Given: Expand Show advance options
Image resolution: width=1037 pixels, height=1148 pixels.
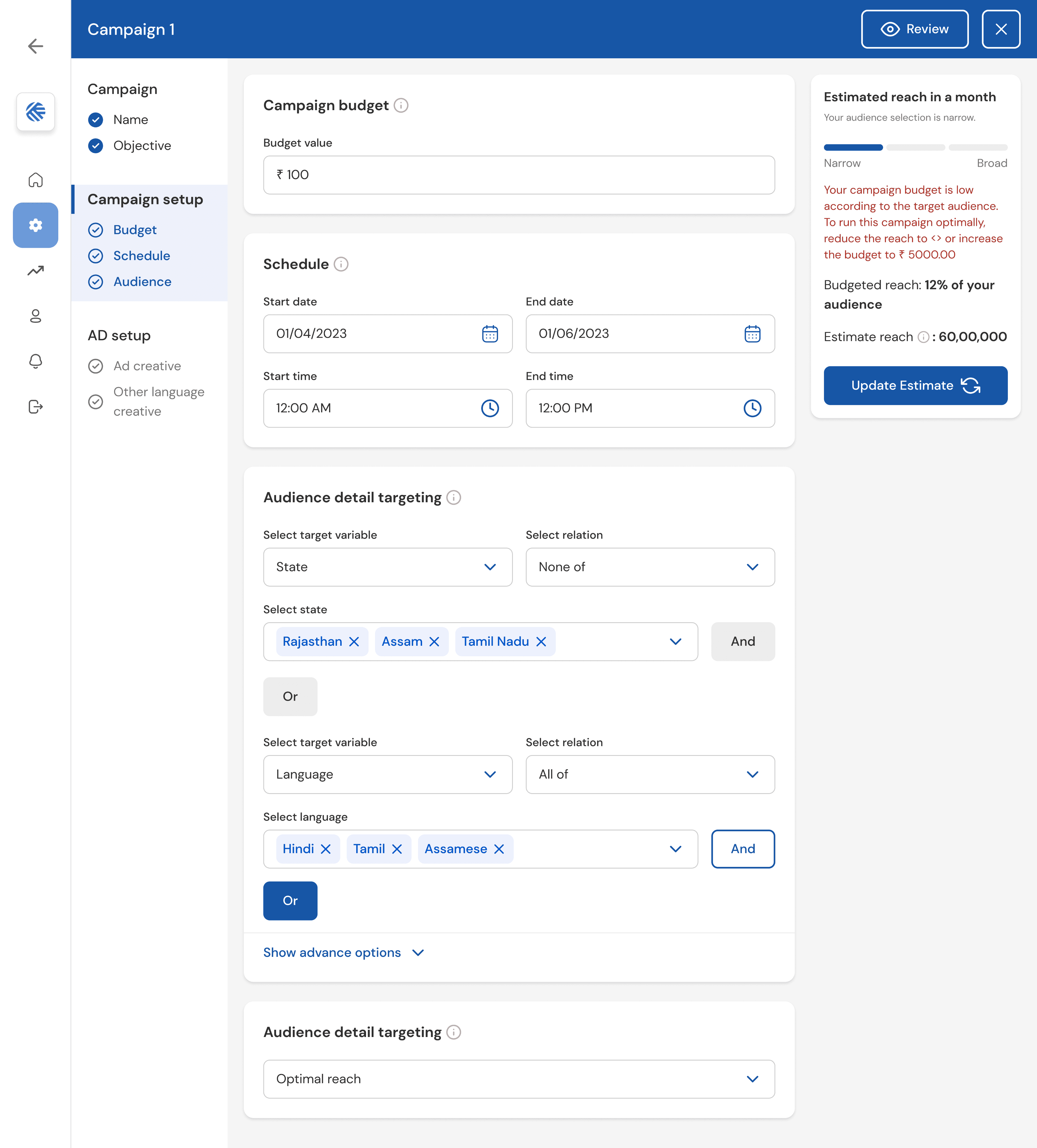Looking at the screenshot, I should pyautogui.click(x=343, y=953).
